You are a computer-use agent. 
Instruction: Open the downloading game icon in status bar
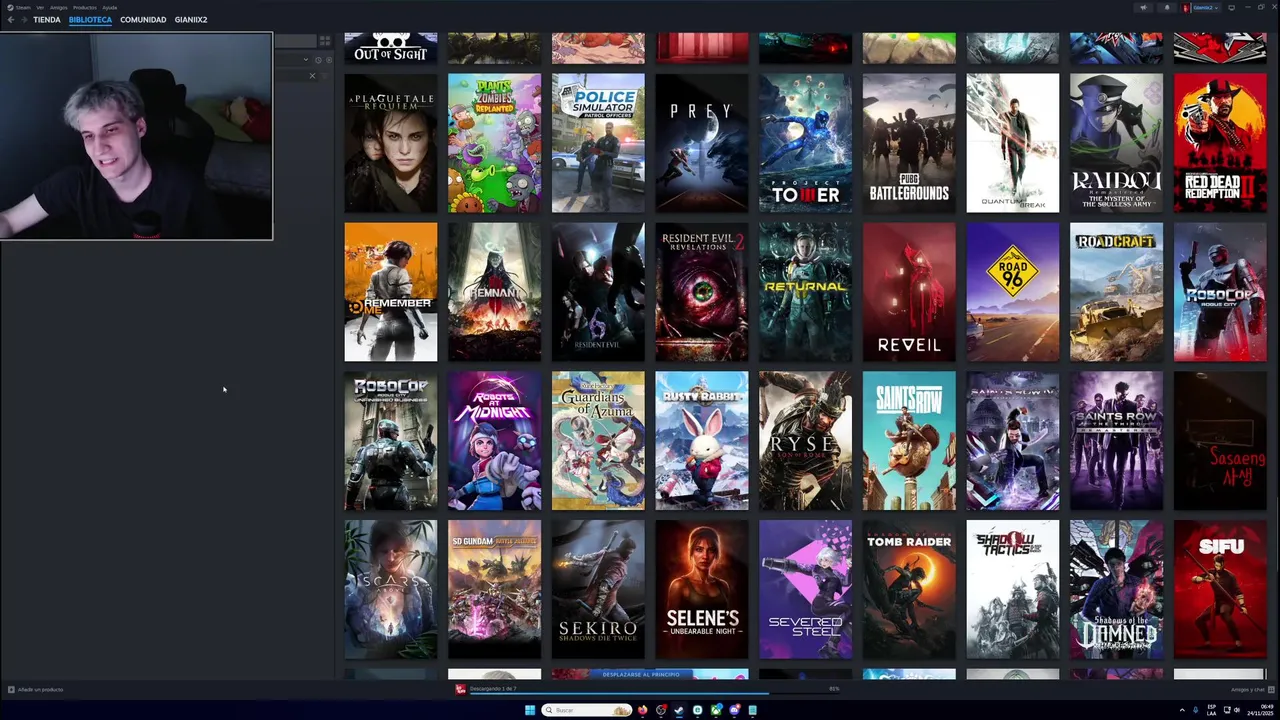tap(461, 689)
